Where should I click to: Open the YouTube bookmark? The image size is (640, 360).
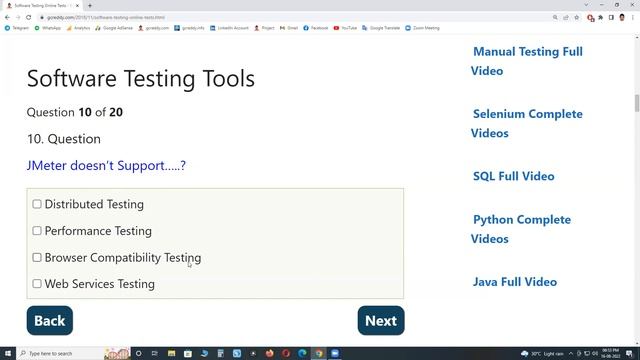tap(345, 28)
